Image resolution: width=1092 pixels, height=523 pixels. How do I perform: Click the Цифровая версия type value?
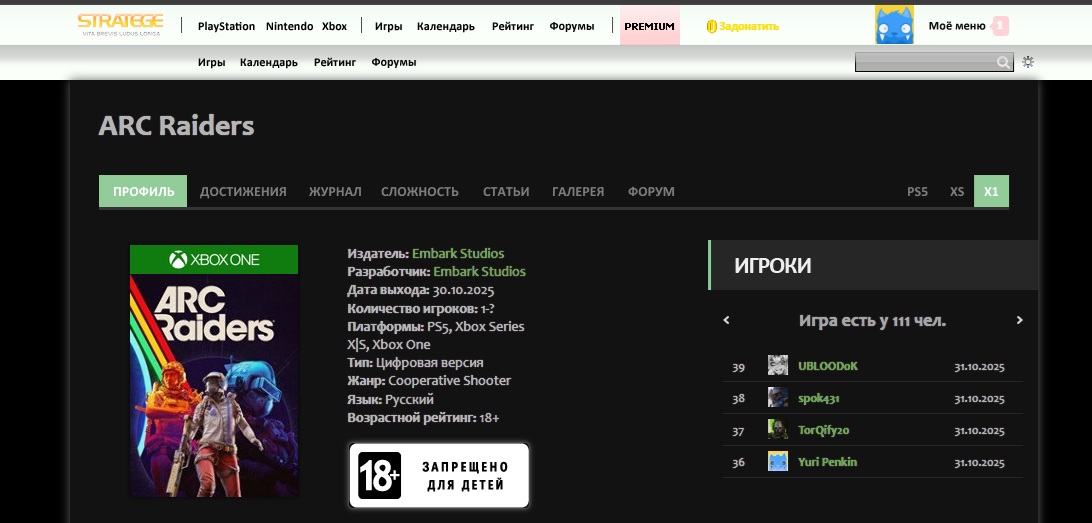pyautogui.click(x=430, y=363)
